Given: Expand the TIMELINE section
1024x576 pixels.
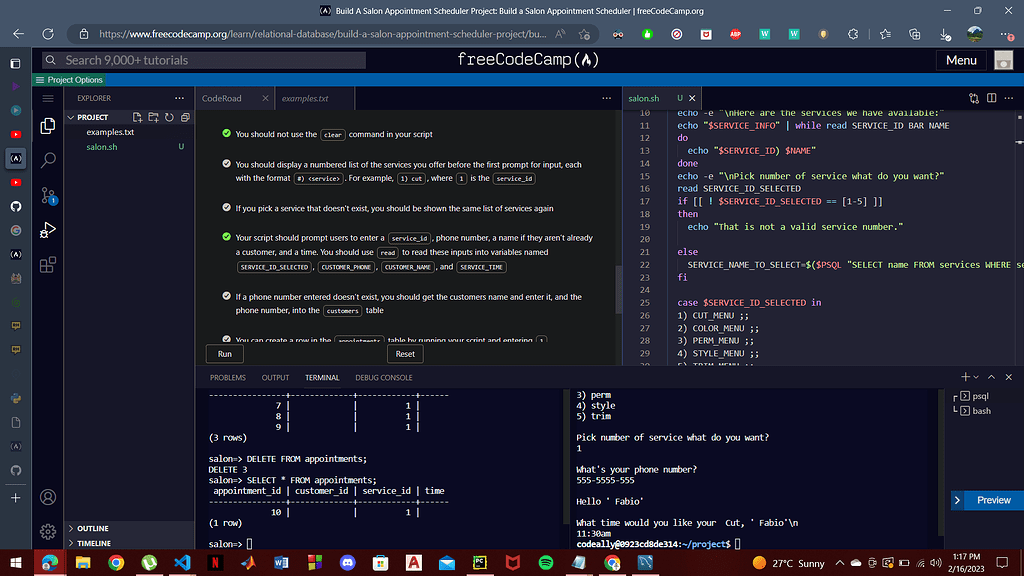Looking at the screenshot, I should (x=93, y=543).
